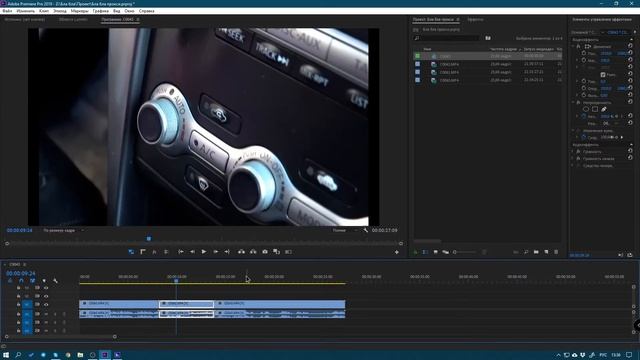Reset the Motion effect parameters
The height and width of the screenshot is (360, 640).
pos(630,47)
